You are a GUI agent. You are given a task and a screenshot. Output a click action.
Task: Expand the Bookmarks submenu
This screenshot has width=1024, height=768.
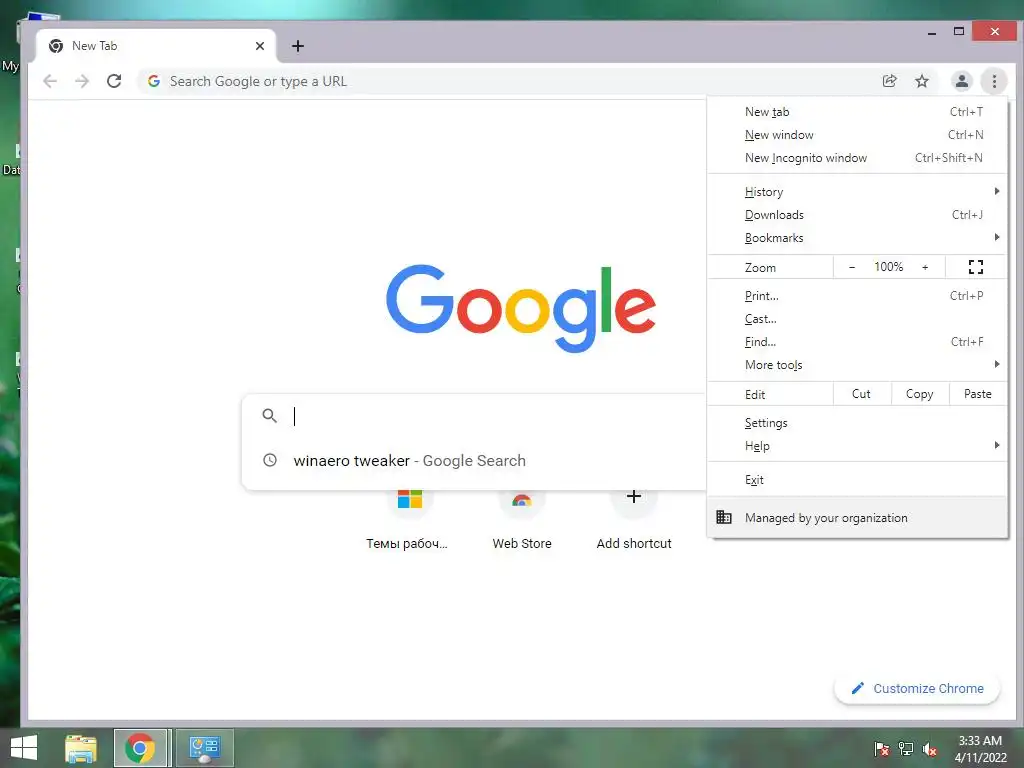857,238
